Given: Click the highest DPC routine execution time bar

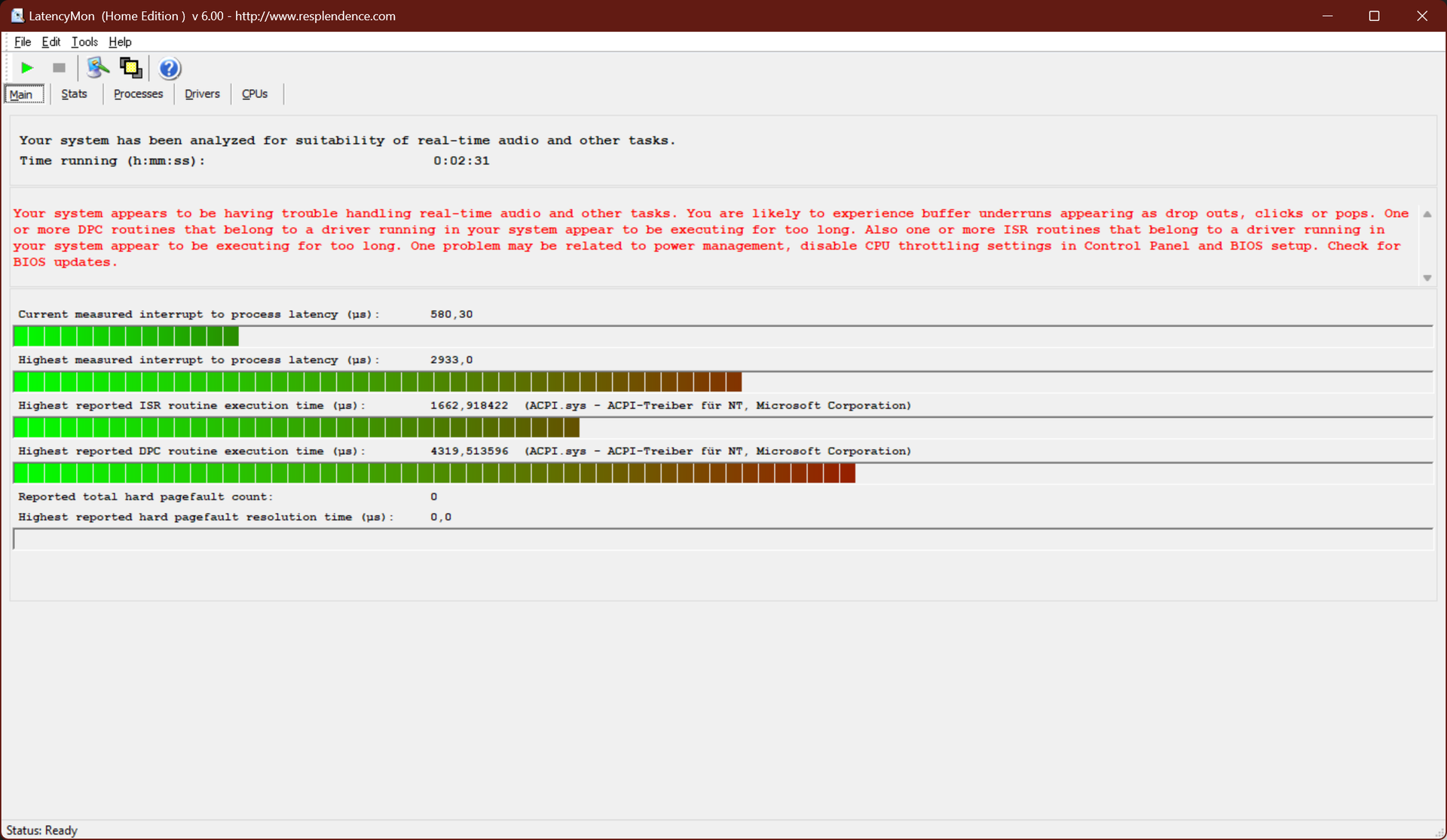Looking at the screenshot, I should coord(433,474).
